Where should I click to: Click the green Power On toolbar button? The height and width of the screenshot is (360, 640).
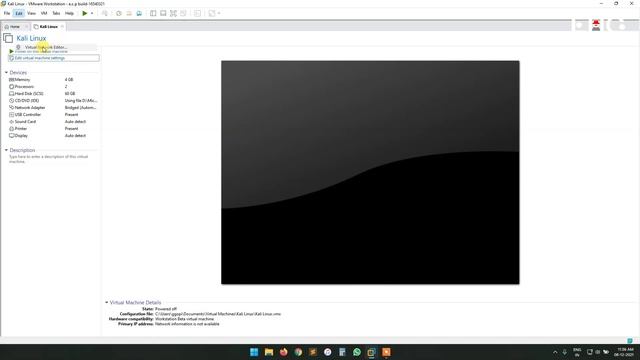(84, 13)
